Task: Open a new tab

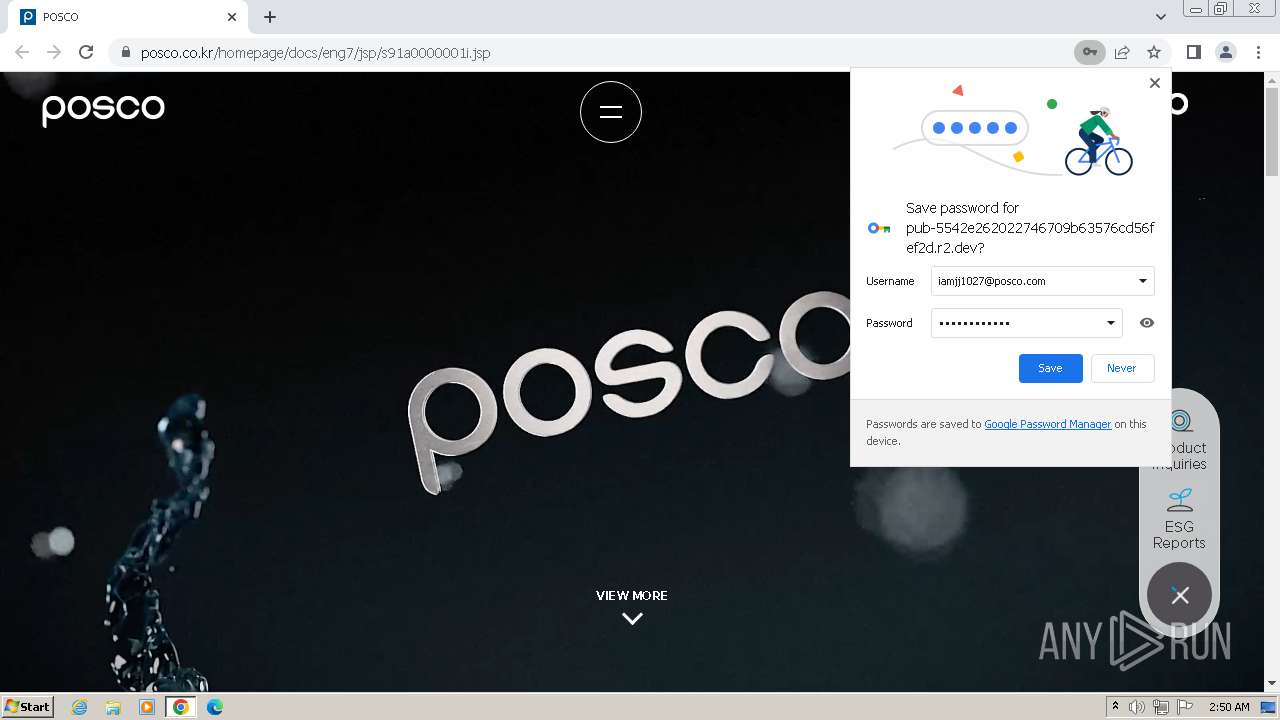Action: (270, 17)
